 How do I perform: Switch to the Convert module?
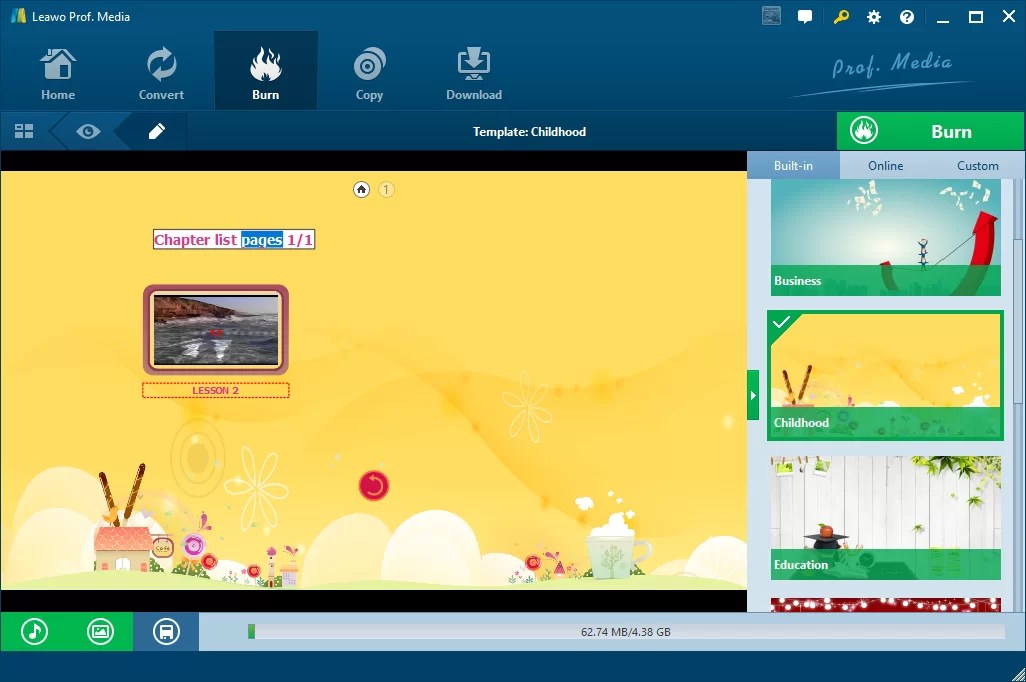pos(161,73)
